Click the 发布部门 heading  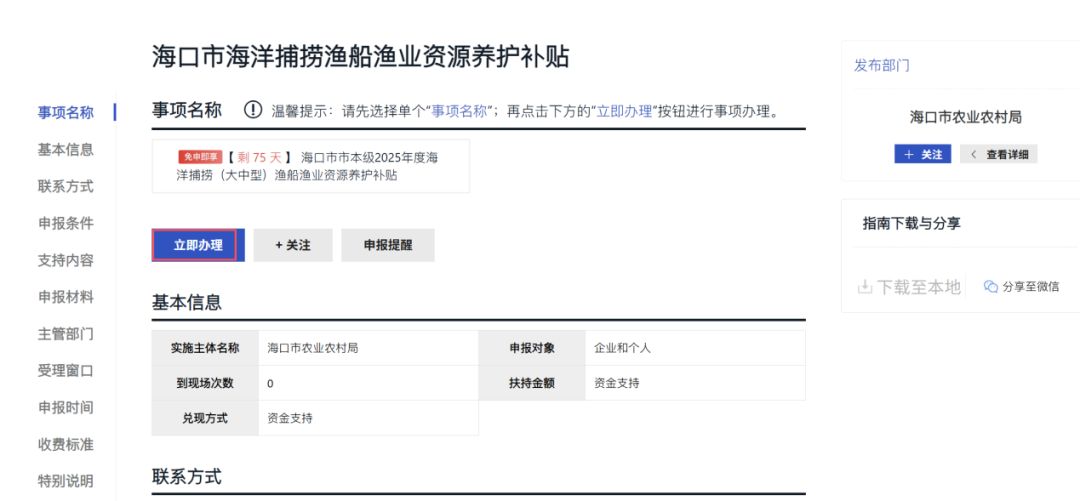click(882, 65)
